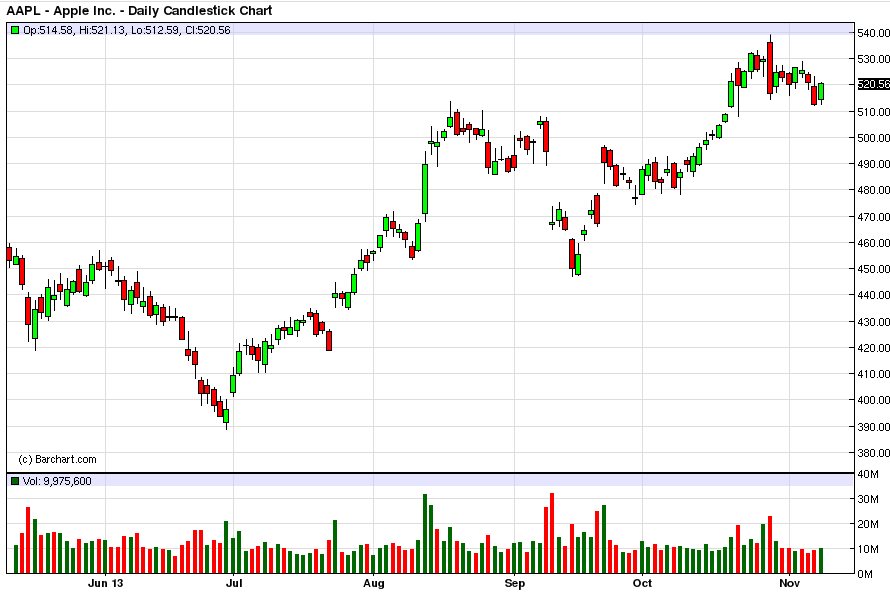
Task: Click the 440.00 price axis label
Action: pos(874,295)
